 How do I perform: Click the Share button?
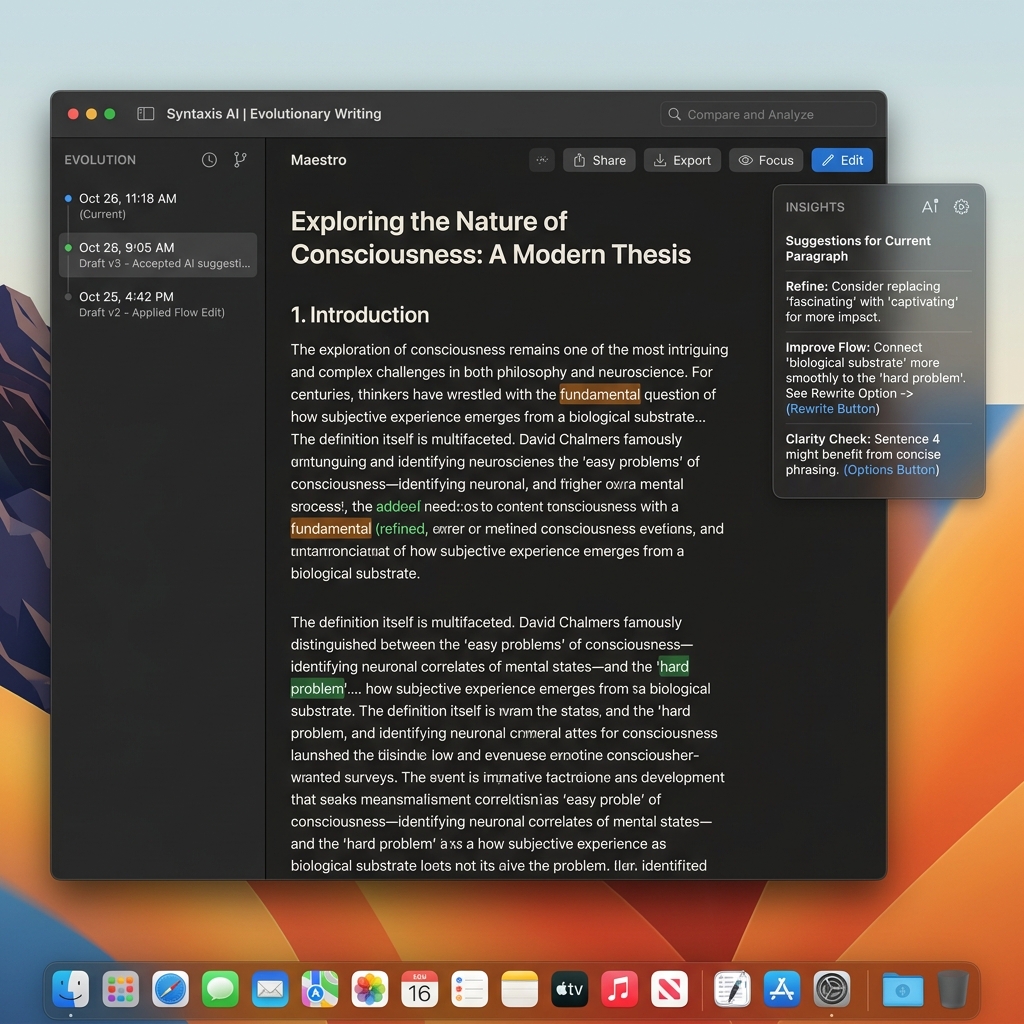pyautogui.click(x=599, y=160)
